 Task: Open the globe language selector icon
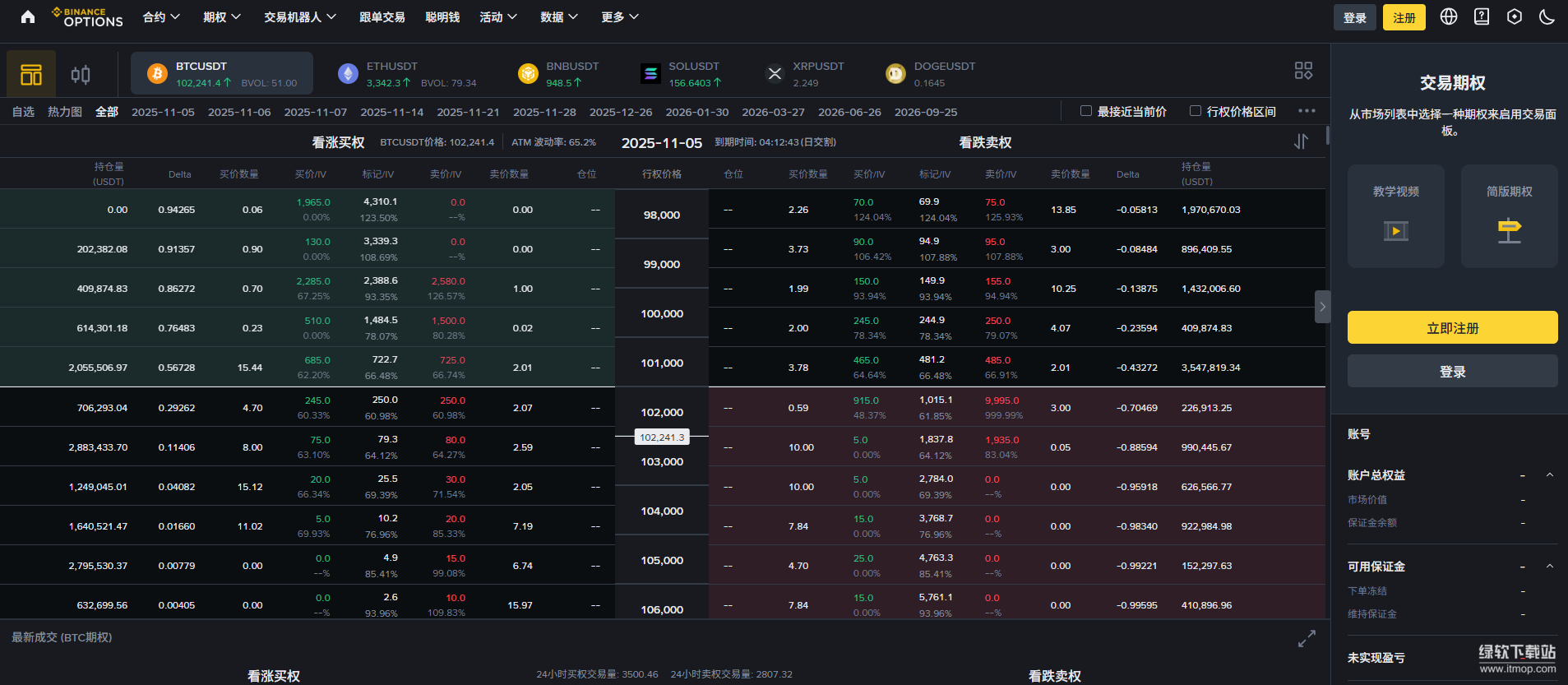pos(1449,17)
